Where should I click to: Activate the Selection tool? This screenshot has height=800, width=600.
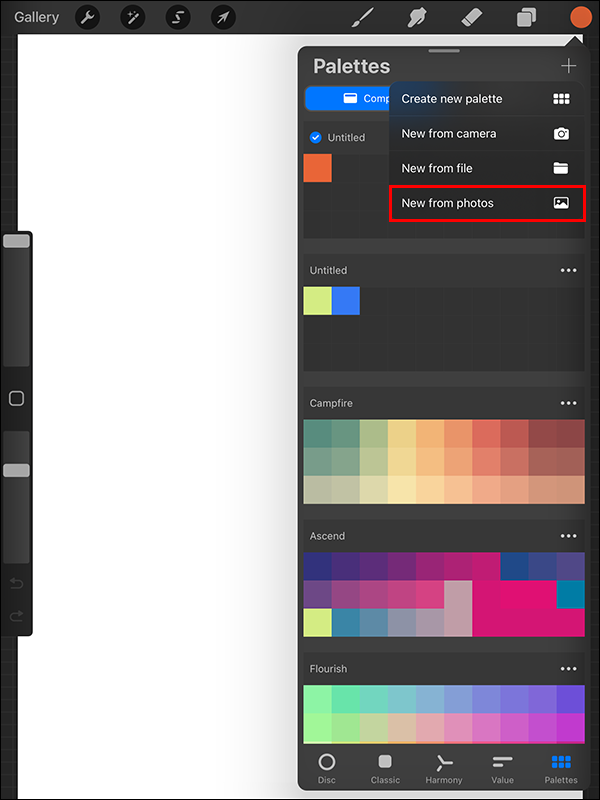tap(178, 18)
